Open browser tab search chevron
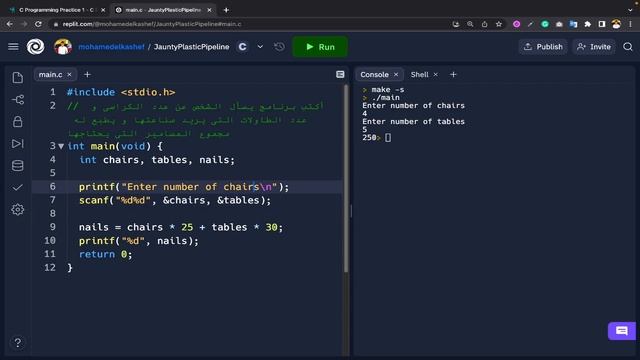The width and height of the screenshot is (640, 360). pyautogui.click(x=631, y=10)
